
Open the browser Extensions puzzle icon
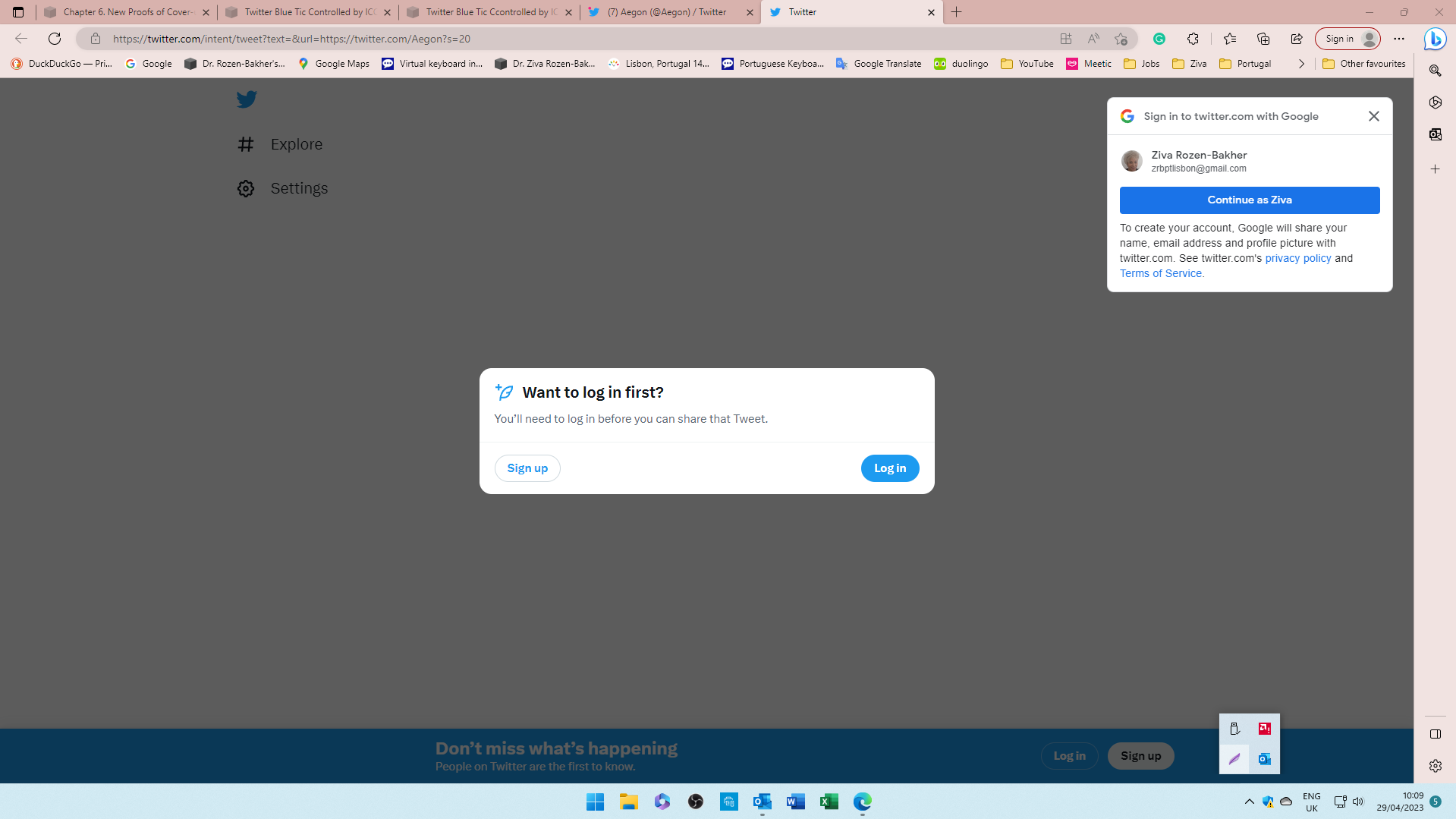coord(1193,39)
